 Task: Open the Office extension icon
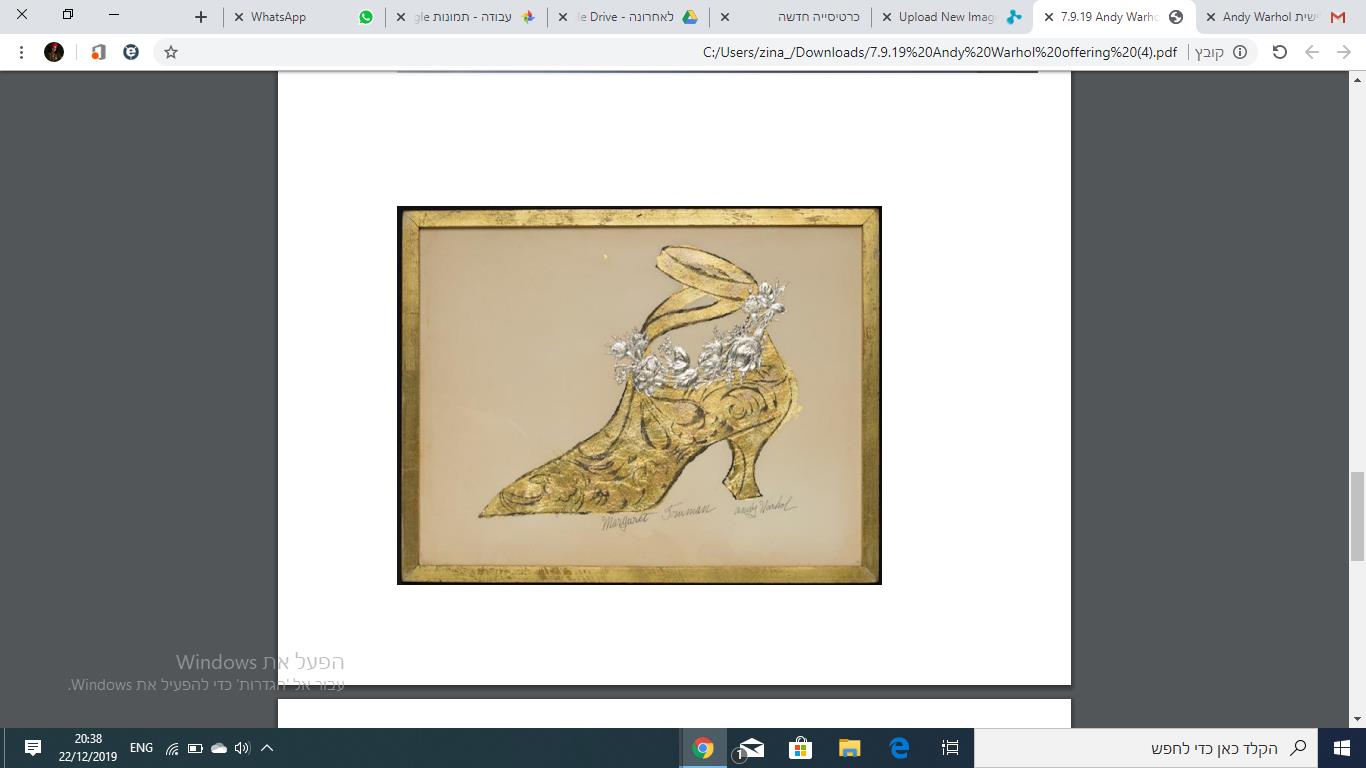pyautogui.click(x=98, y=52)
